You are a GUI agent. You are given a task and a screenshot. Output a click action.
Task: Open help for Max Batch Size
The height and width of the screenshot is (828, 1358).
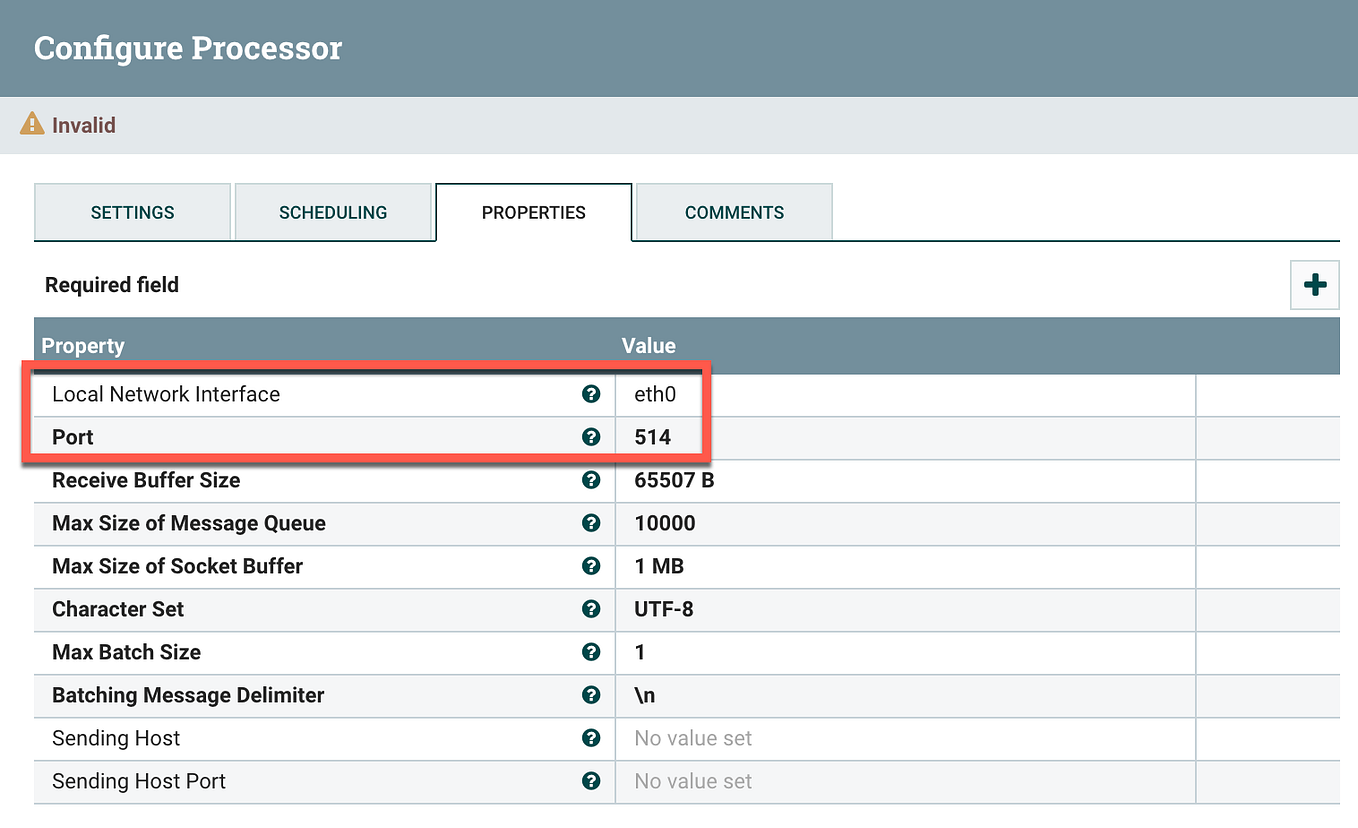click(x=591, y=652)
